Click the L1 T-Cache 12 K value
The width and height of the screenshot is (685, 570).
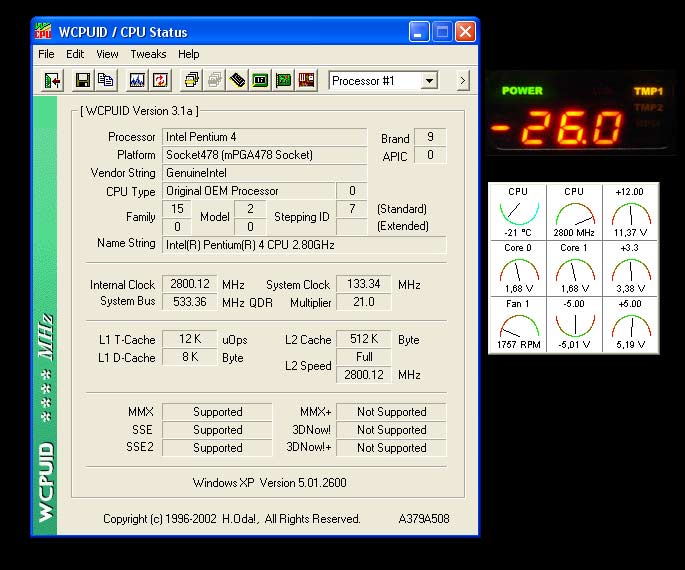point(190,339)
